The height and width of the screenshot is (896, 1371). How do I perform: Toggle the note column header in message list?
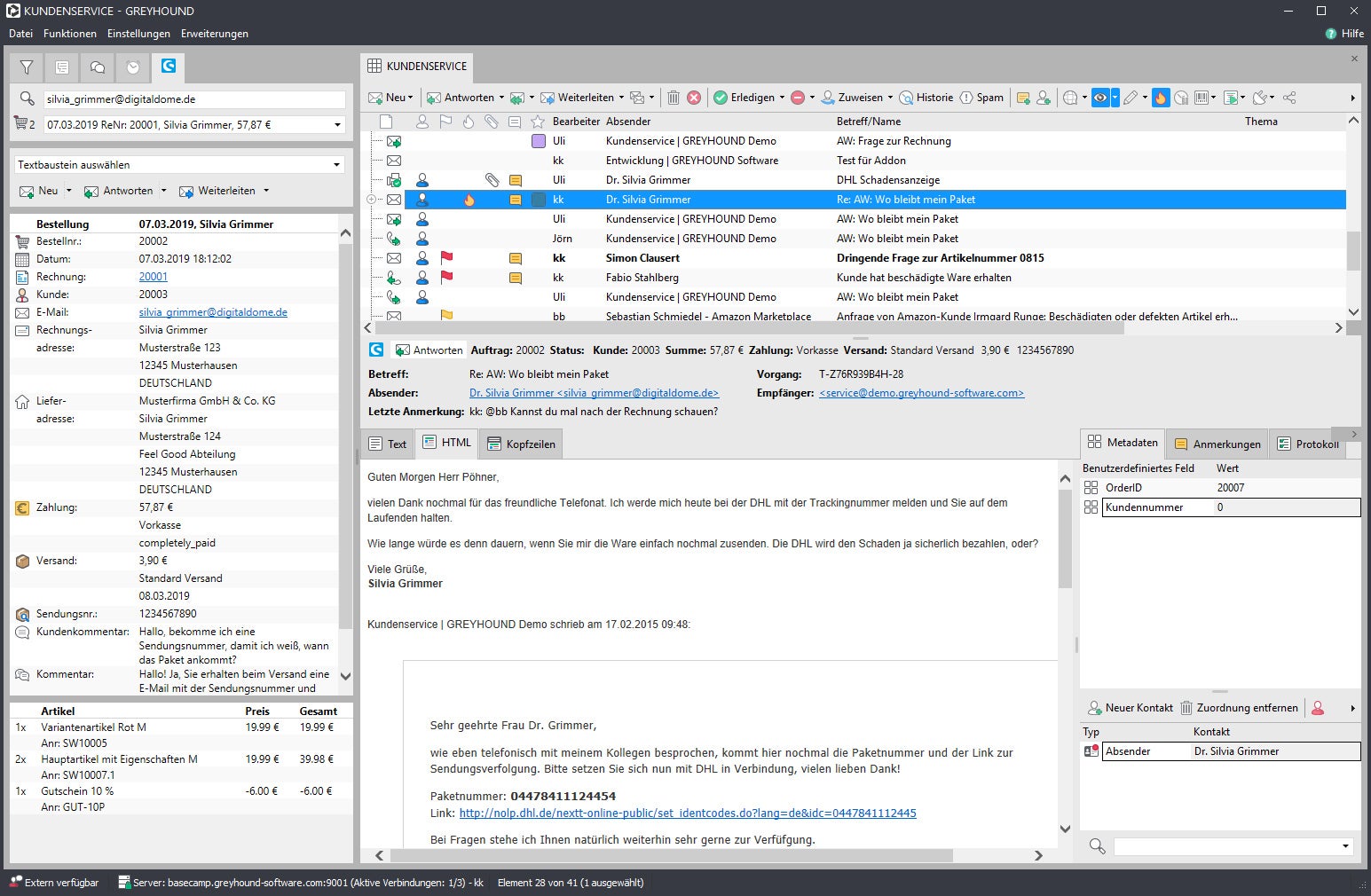515,122
